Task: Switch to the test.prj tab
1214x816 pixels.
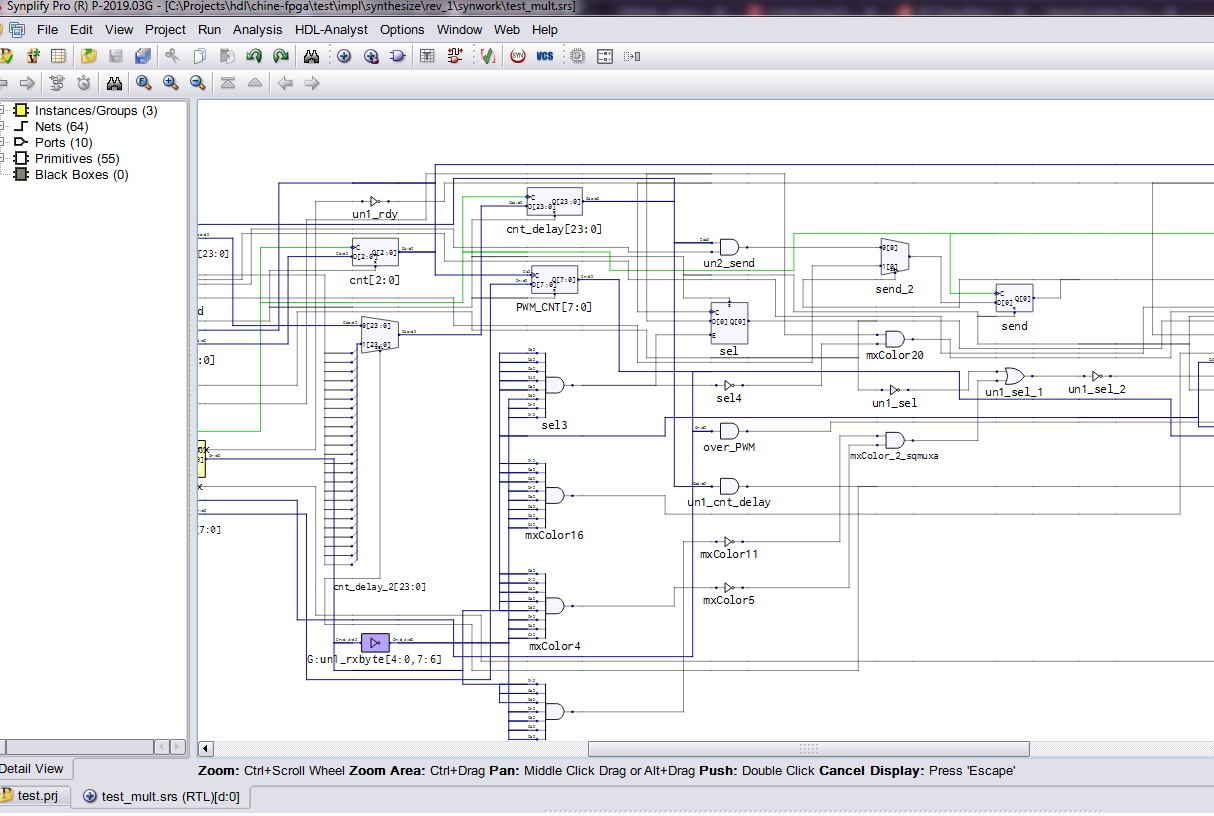Action: 38,796
